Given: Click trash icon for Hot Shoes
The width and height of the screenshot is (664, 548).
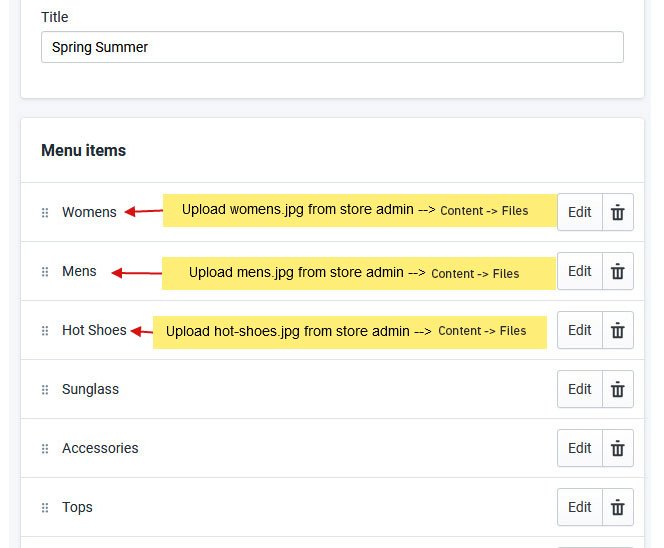Looking at the screenshot, I should coord(618,330).
